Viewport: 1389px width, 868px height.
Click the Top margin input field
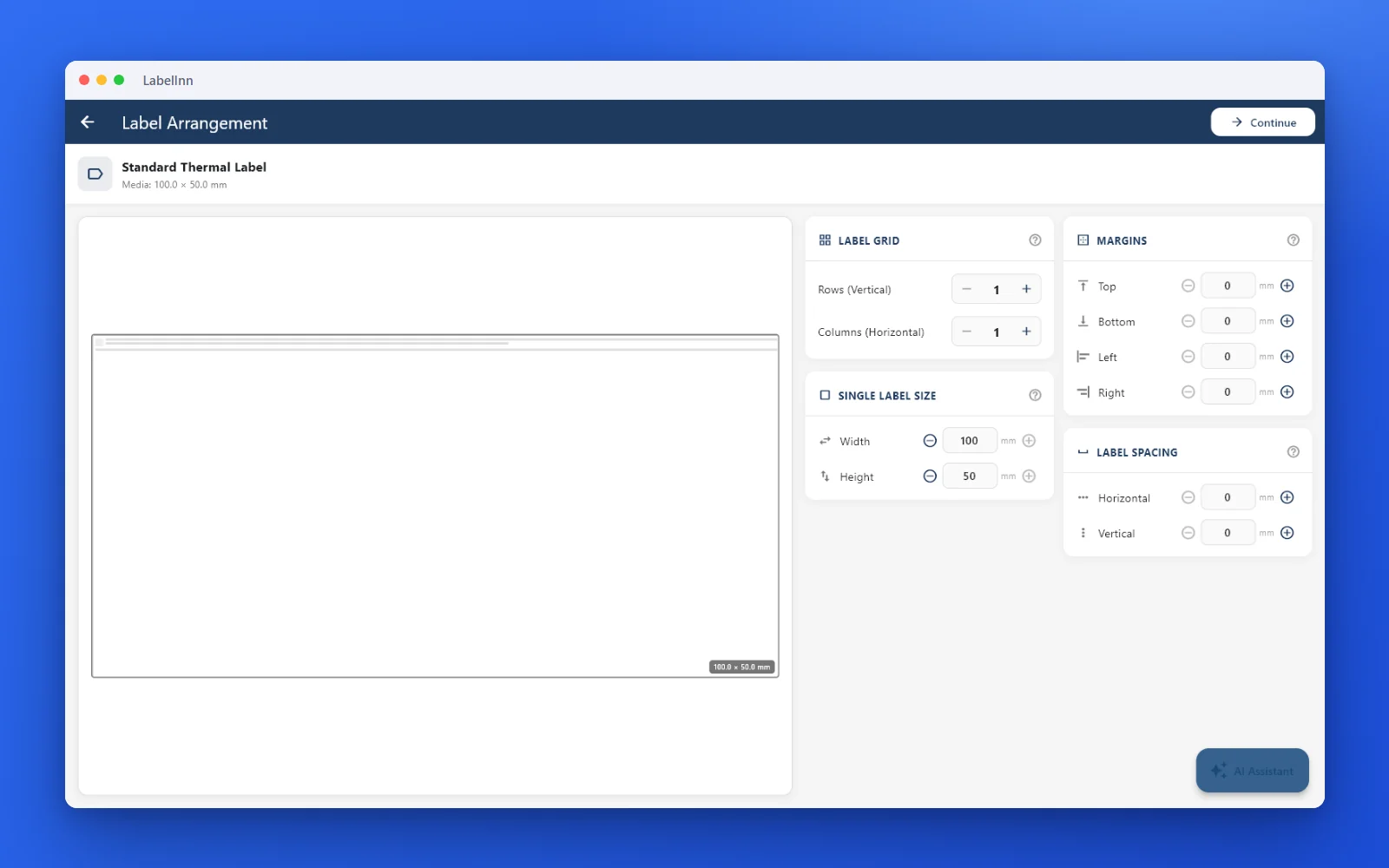[x=1228, y=286]
